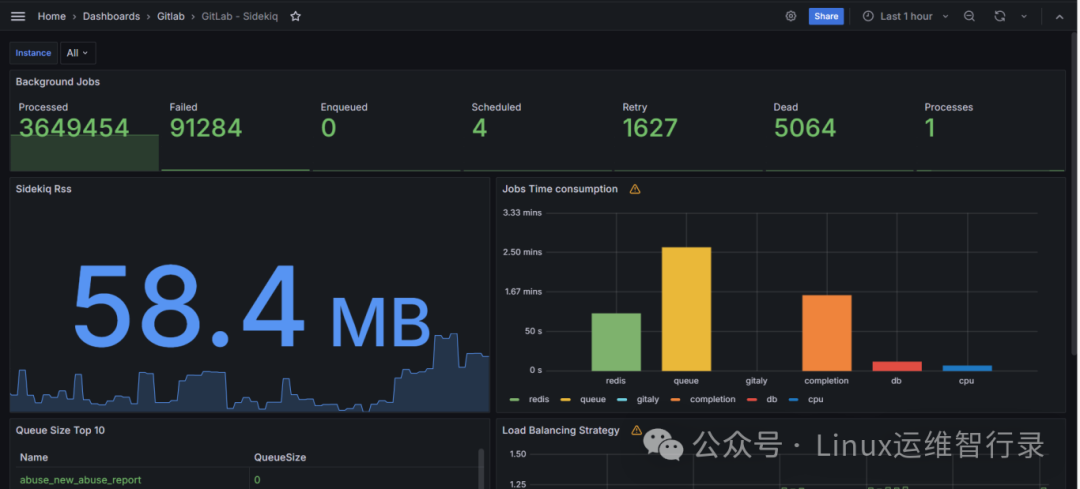Select GitLab - Sidekiq breadcrumb
This screenshot has height=489, width=1080.
(x=240, y=16)
